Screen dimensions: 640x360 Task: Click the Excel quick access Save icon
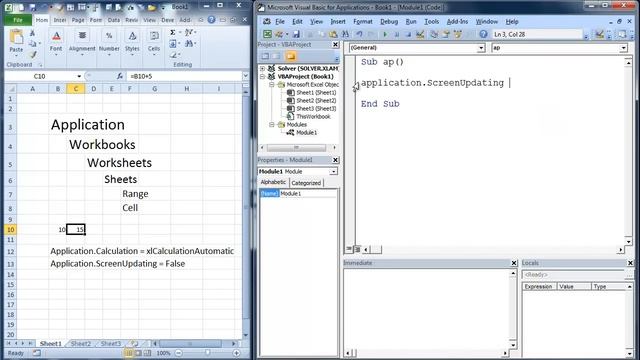click(x=33, y=7)
